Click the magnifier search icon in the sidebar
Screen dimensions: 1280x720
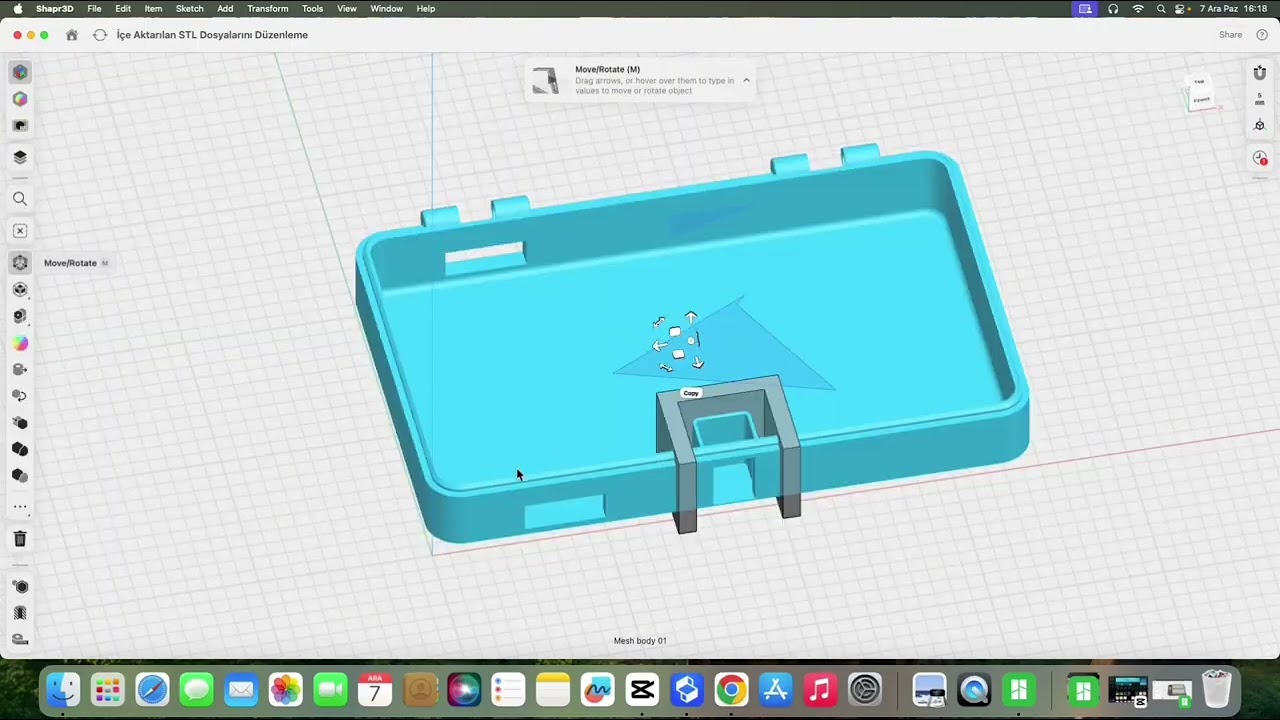pyautogui.click(x=20, y=199)
